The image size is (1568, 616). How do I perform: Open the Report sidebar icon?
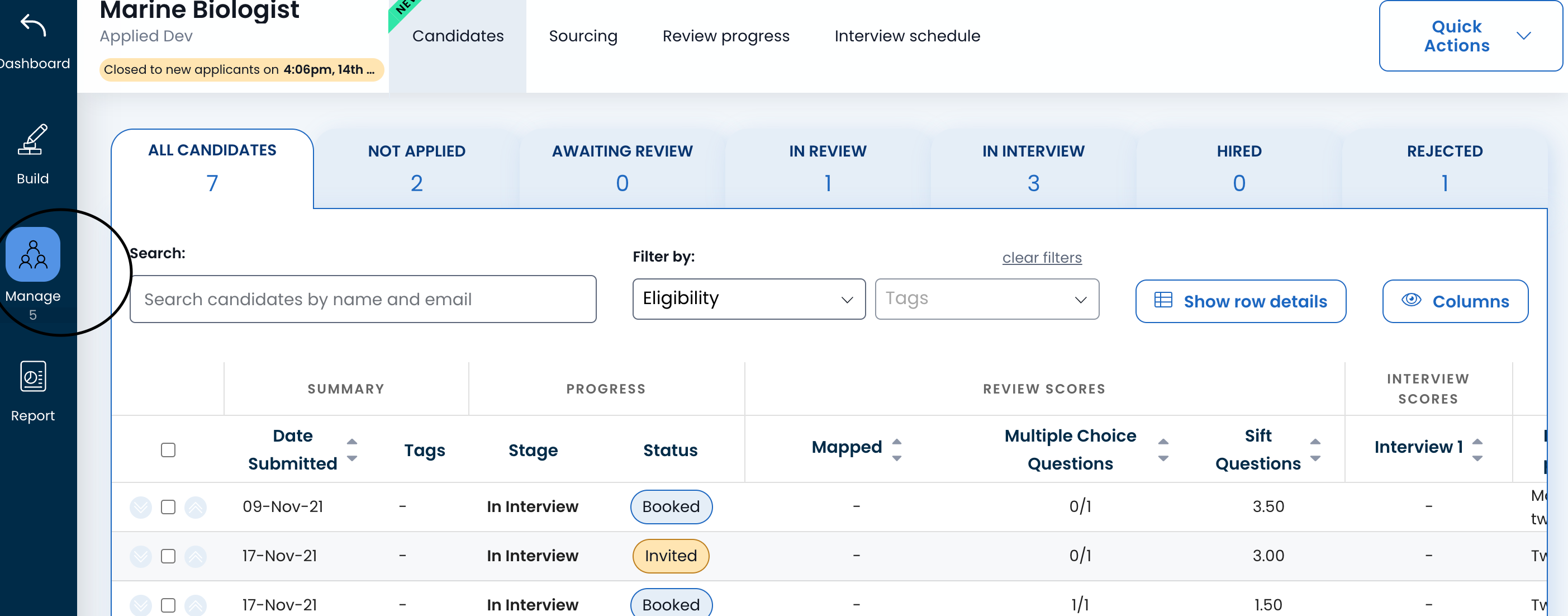click(33, 377)
